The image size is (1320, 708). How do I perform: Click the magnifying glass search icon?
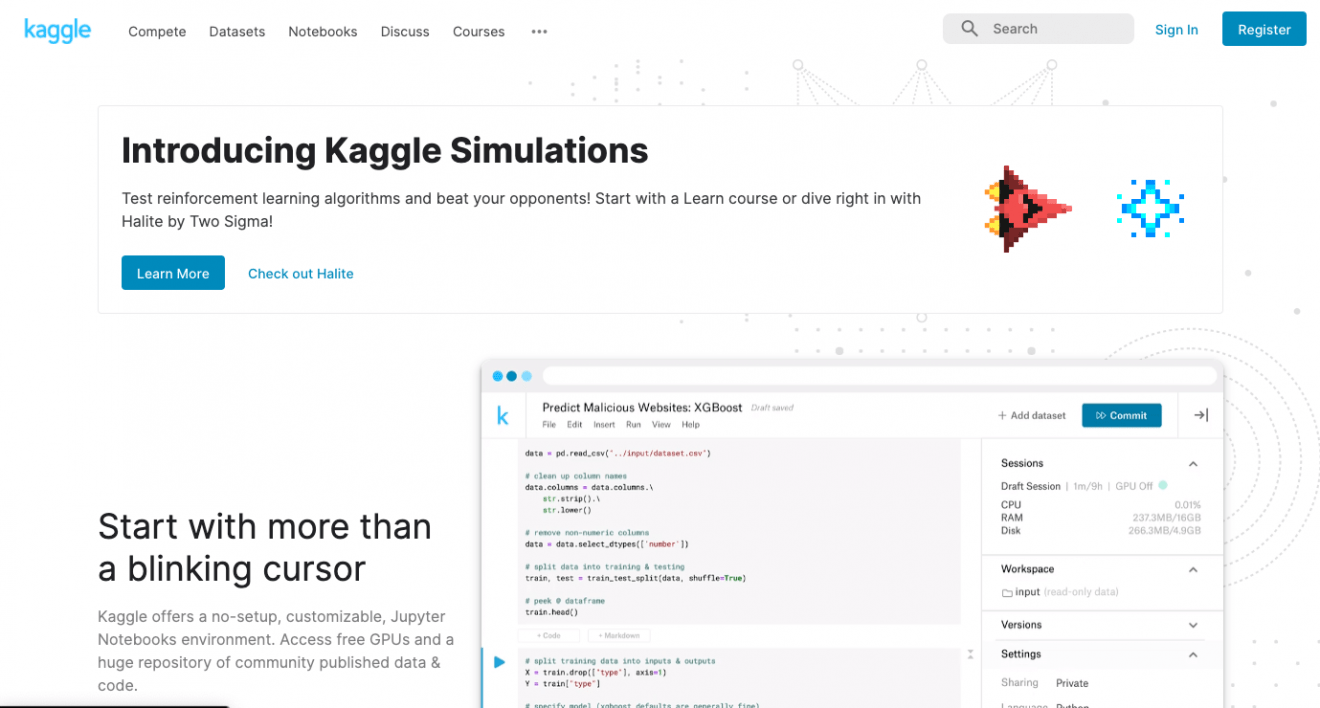969,29
